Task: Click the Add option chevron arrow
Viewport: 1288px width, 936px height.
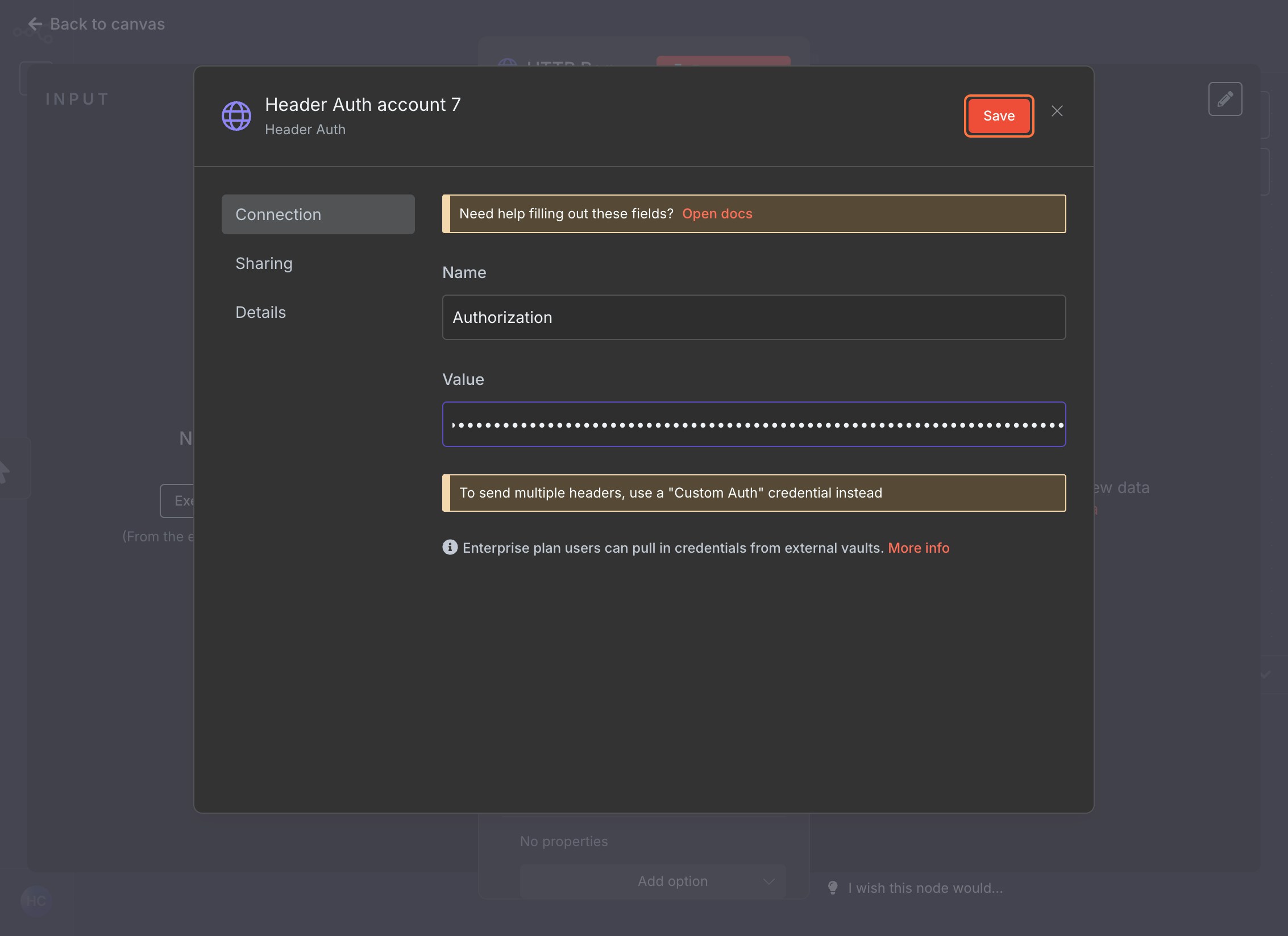Action: point(769,881)
